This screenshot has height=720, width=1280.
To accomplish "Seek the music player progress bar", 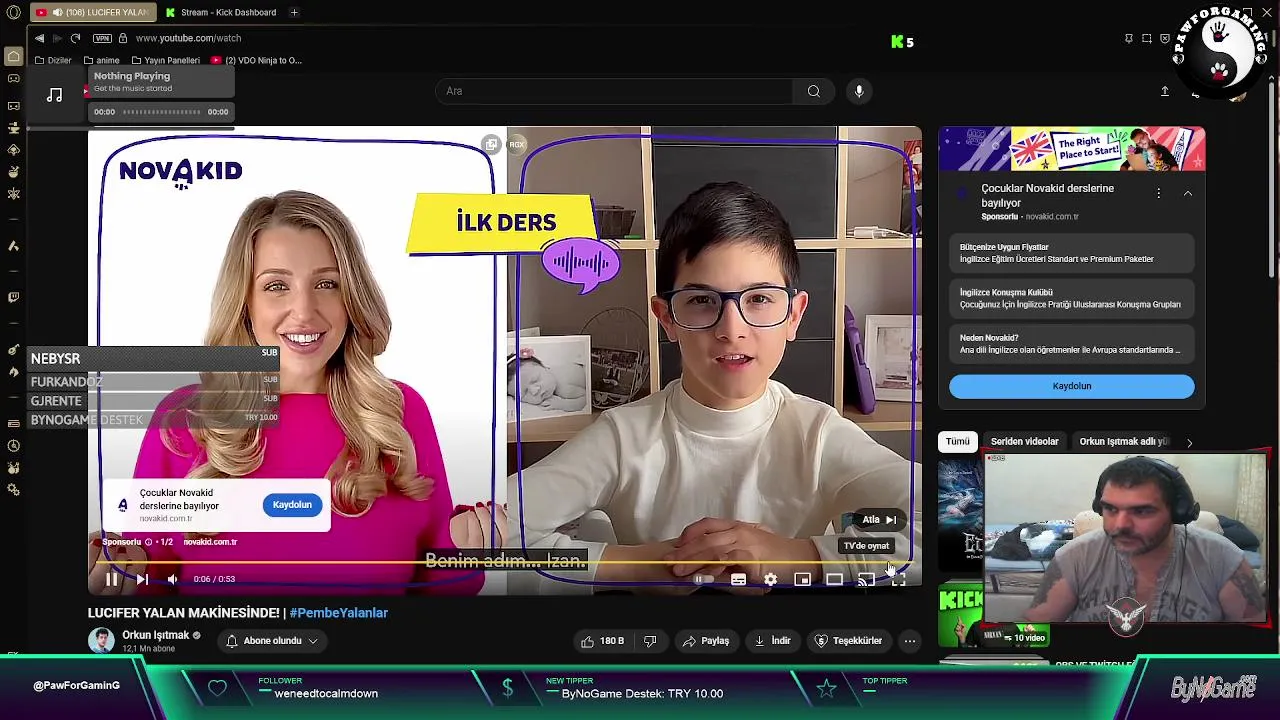I will pos(161,112).
